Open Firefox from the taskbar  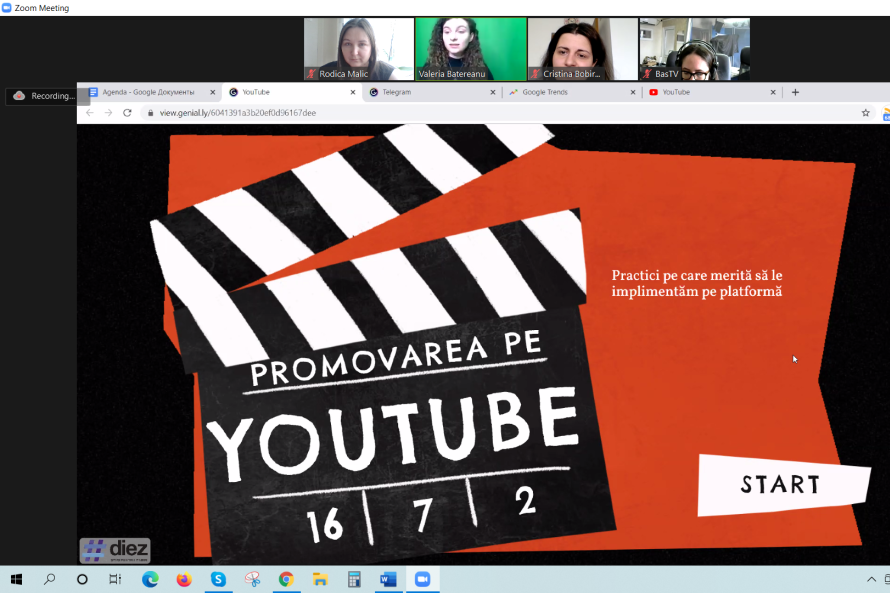pos(184,579)
